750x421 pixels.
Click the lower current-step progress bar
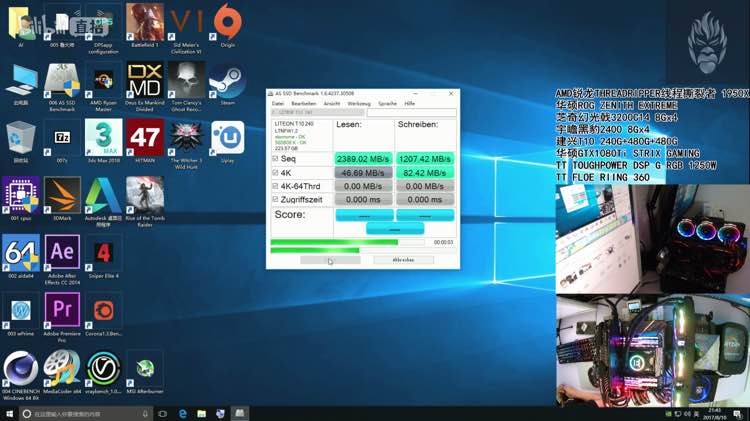point(363,250)
